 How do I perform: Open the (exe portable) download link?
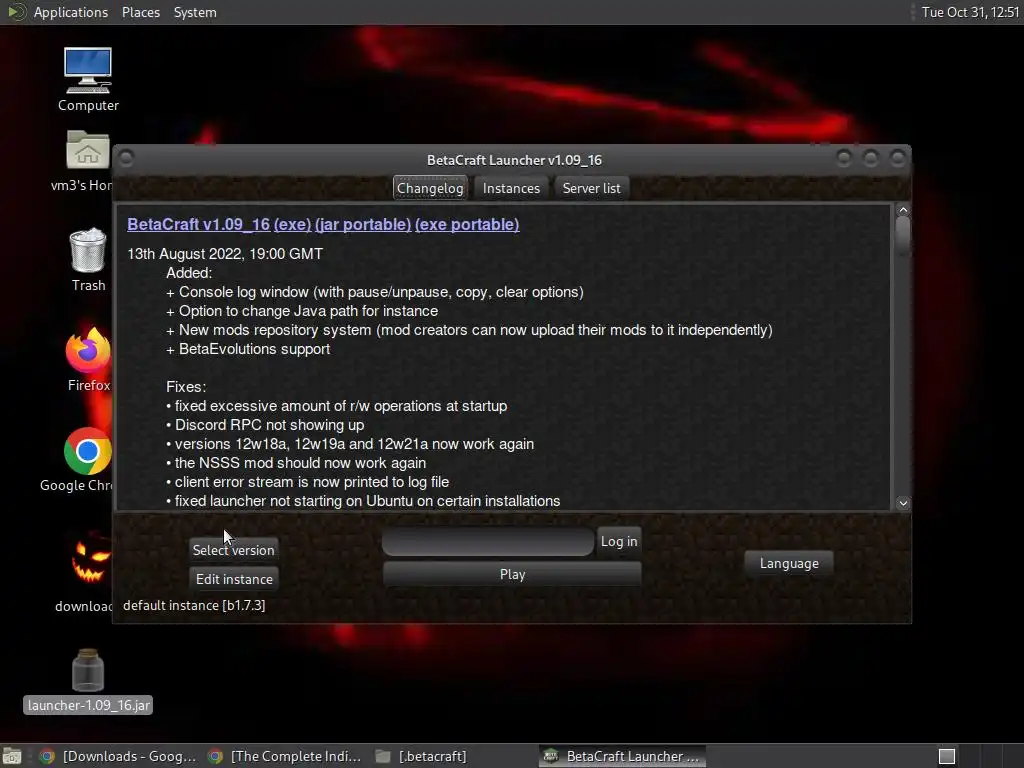pyautogui.click(x=467, y=224)
